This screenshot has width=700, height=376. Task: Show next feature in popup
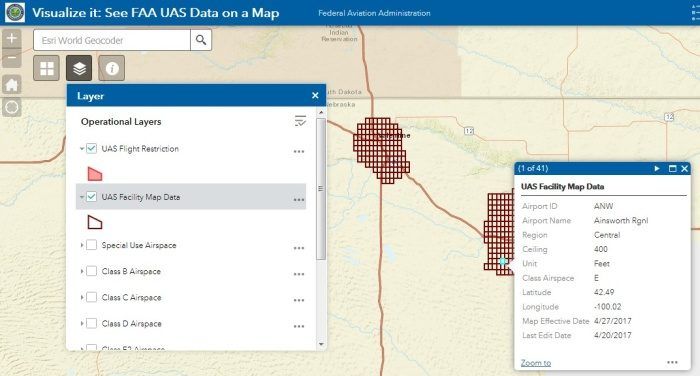click(657, 168)
